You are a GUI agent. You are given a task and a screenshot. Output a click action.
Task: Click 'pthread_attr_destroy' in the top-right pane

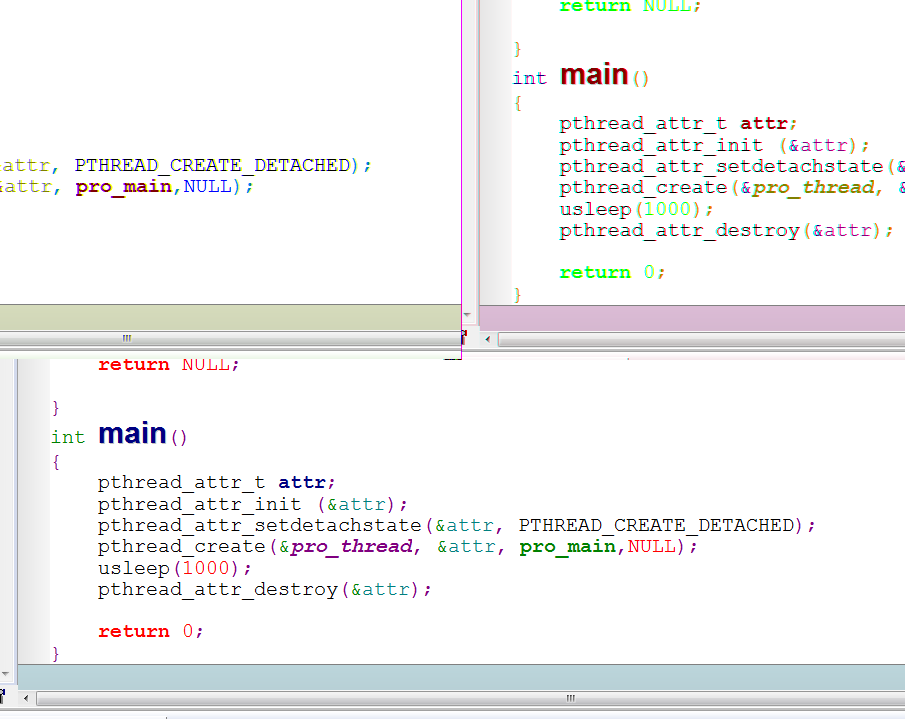[x=679, y=231]
